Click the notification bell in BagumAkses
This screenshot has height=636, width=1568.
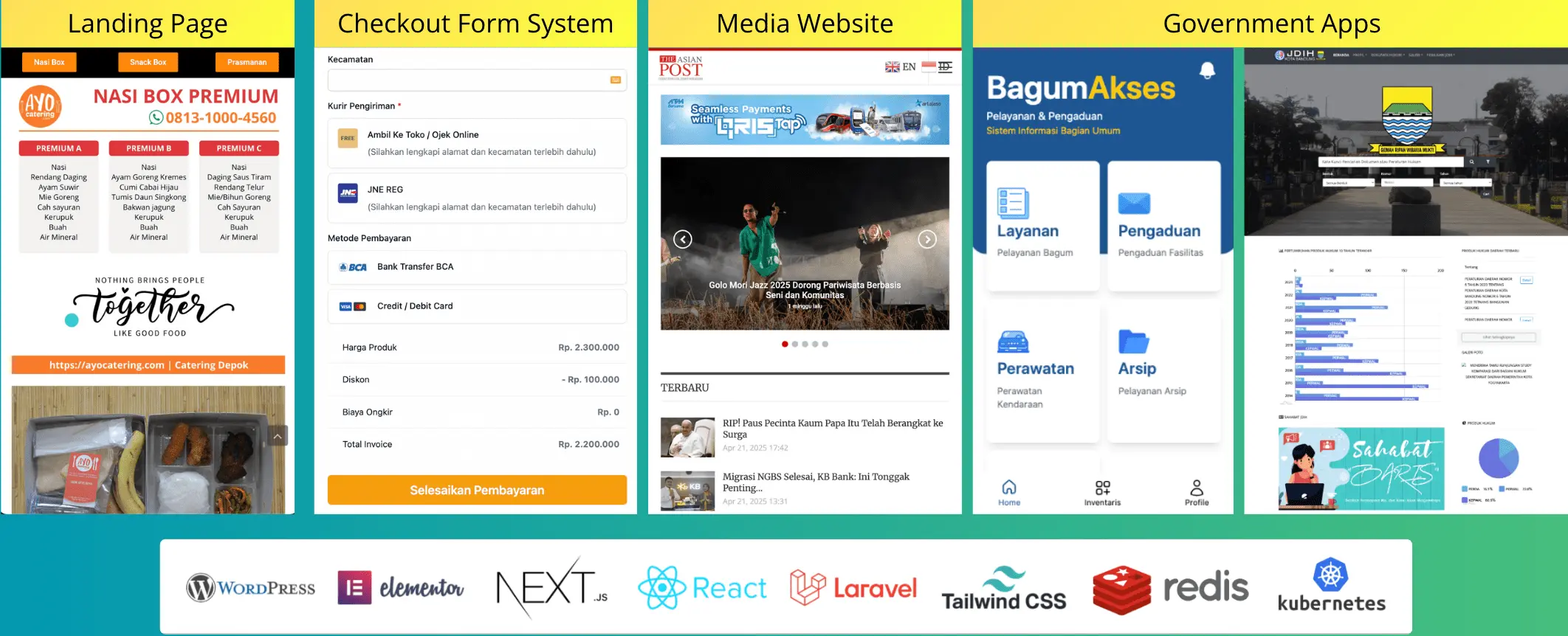(x=1207, y=70)
